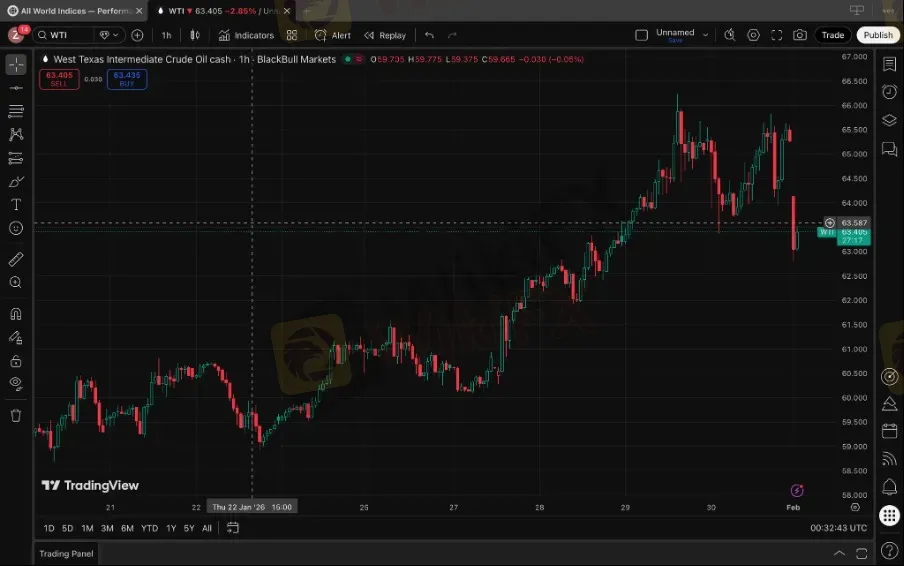Open the chats icon in right sidebar
904x566 pixels.
890,149
